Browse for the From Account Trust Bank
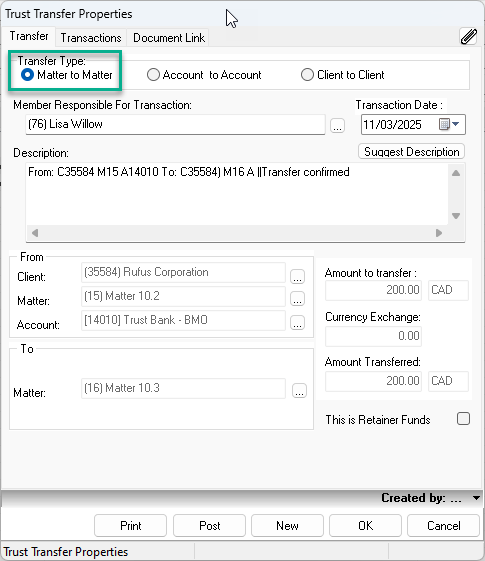This screenshot has width=485, height=561. [x=297, y=323]
